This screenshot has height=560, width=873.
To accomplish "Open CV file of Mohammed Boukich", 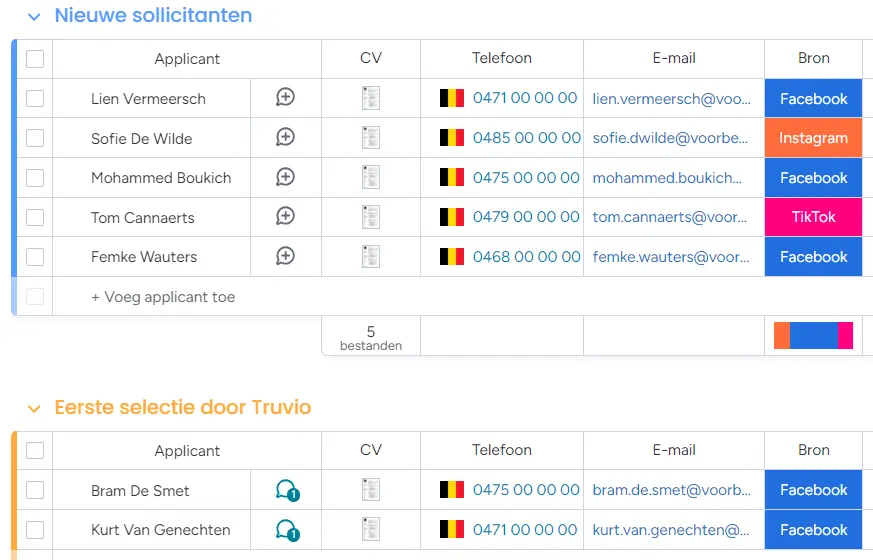I will (371, 177).
